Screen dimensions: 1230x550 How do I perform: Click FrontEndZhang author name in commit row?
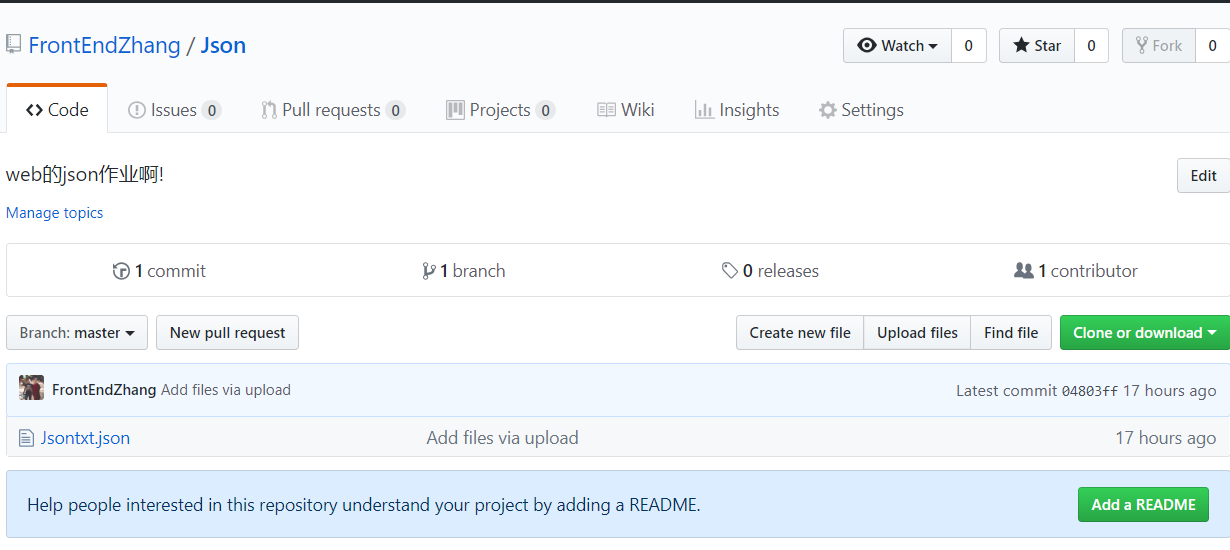(x=104, y=390)
